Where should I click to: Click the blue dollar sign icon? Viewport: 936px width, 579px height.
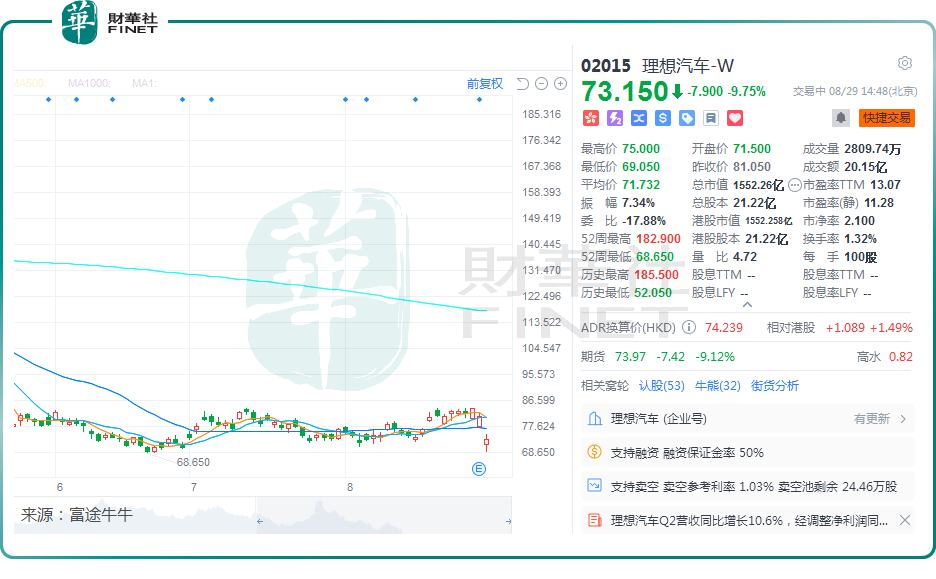pos(663,118)
